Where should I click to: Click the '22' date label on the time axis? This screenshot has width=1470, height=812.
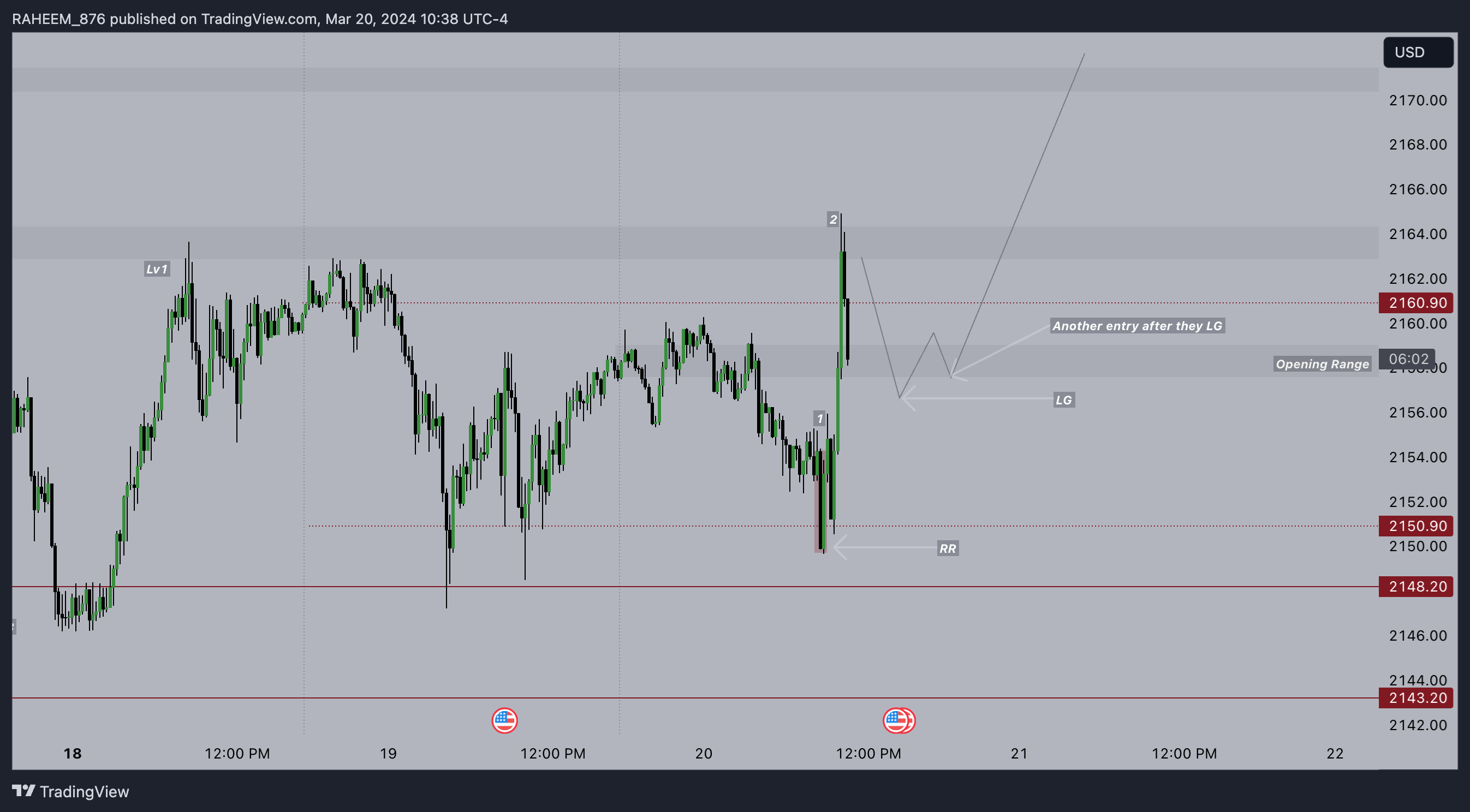[x=1335, y=753]
